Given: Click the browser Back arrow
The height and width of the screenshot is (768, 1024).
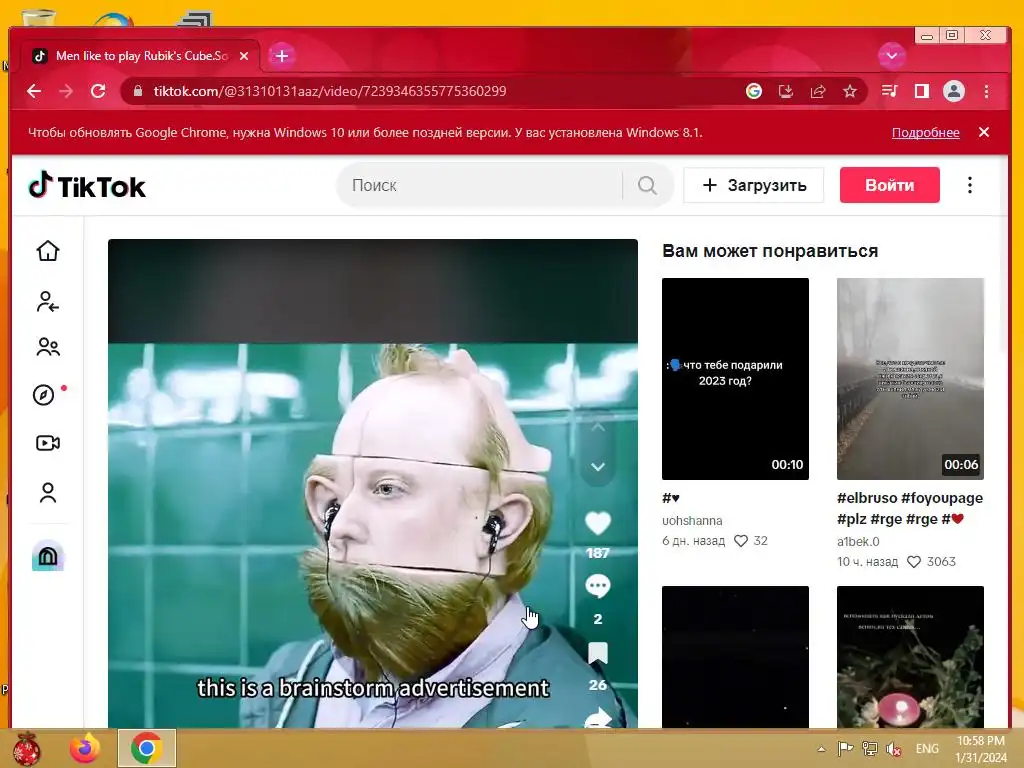Looking at the screenshot, I should [x=35, y=91].
